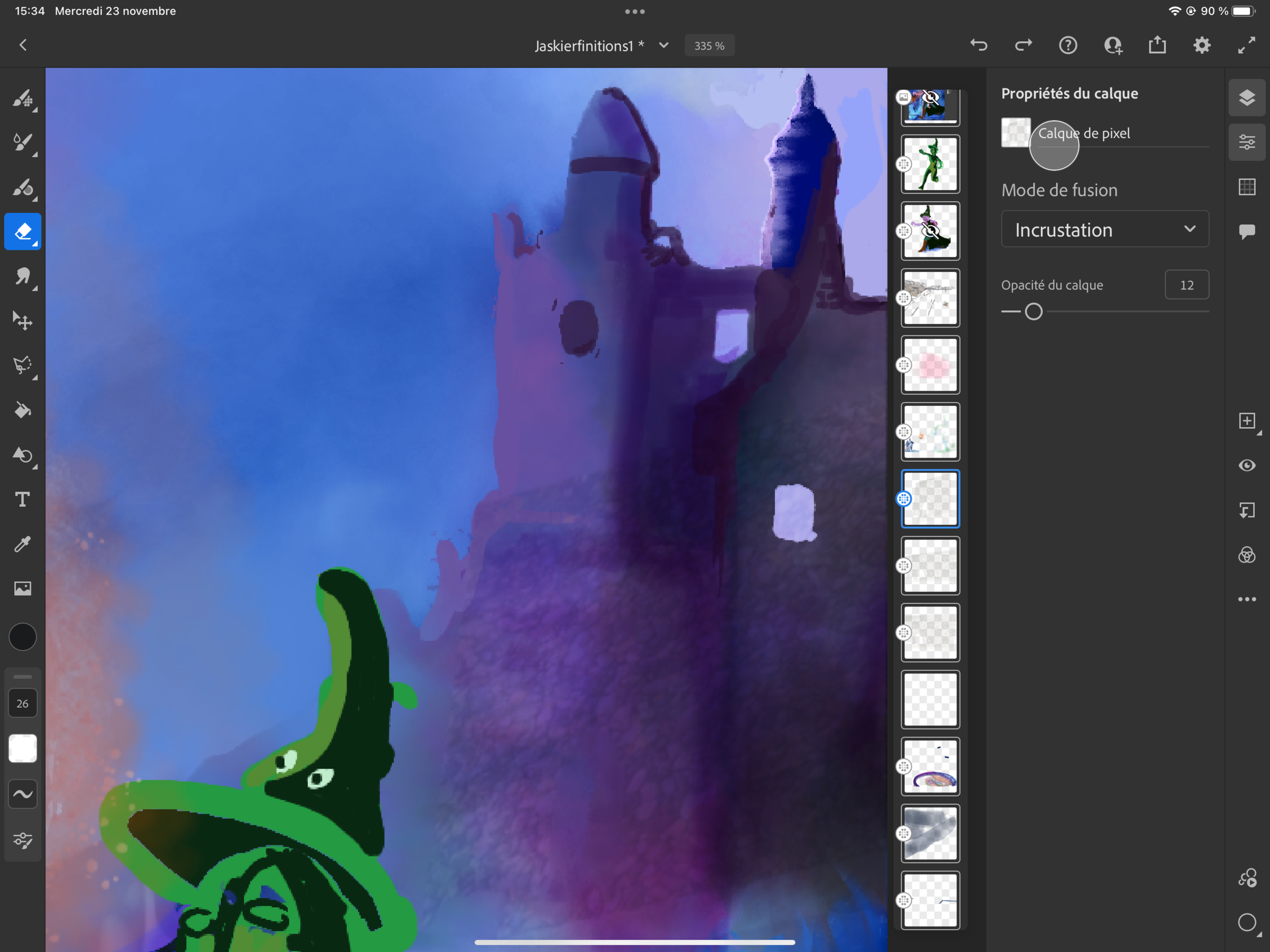Open the Place Image tool
This screenshot has width=1270, height=952.
point(22,588)
